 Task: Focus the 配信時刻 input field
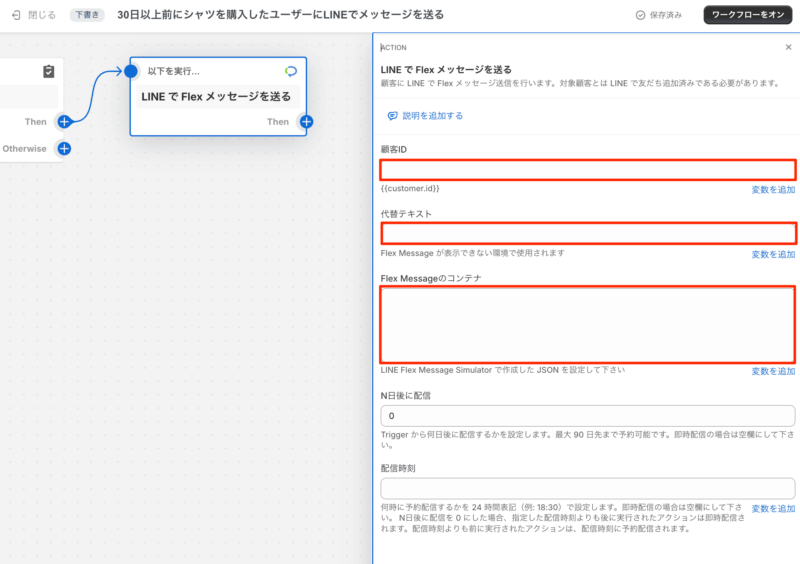588,488
